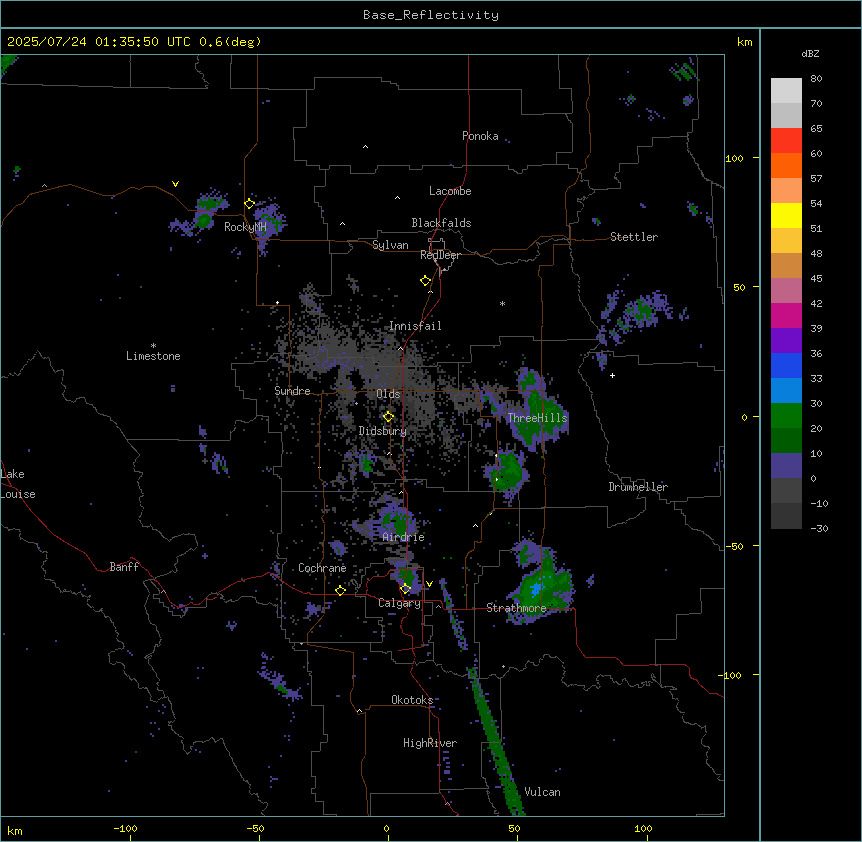Click the dBZ legend heading

tap(810, 53)
